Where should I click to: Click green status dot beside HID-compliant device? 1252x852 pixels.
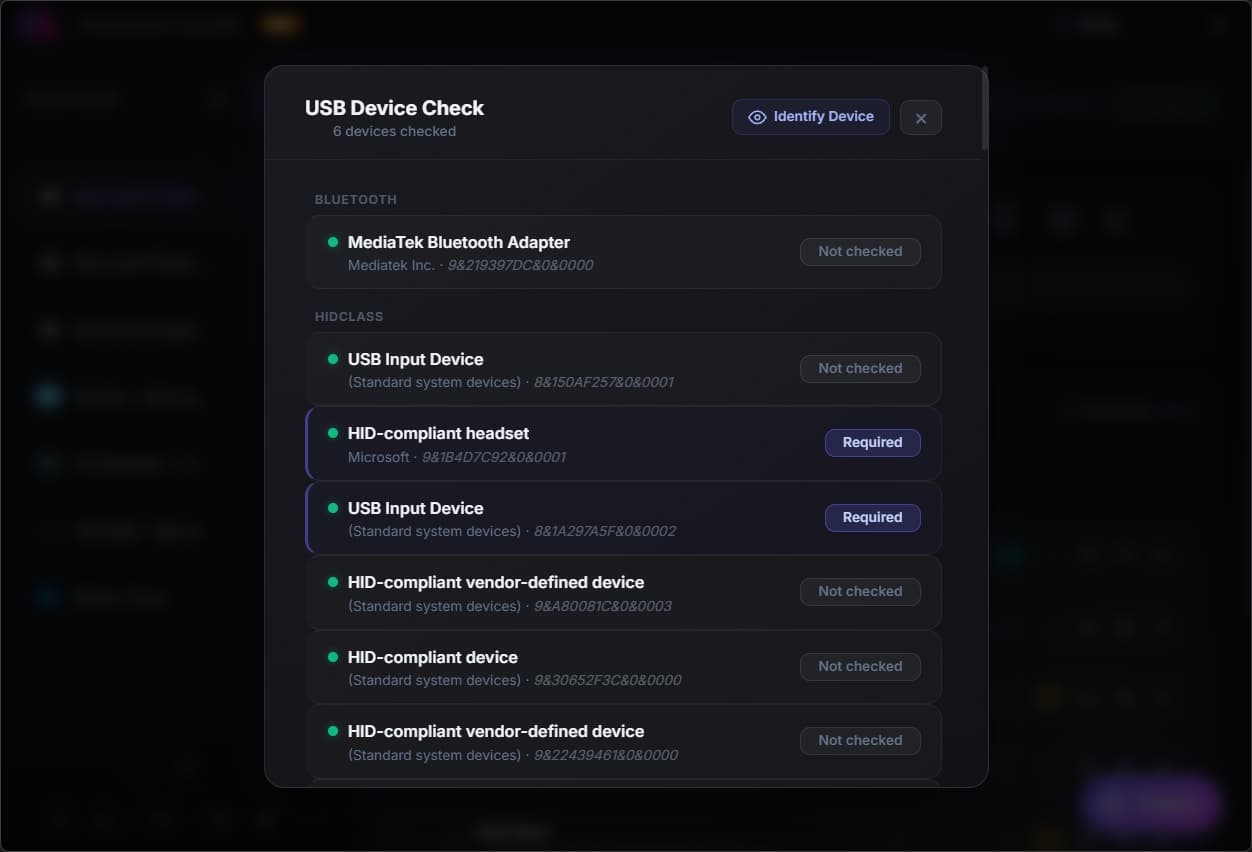click(333, 657)
